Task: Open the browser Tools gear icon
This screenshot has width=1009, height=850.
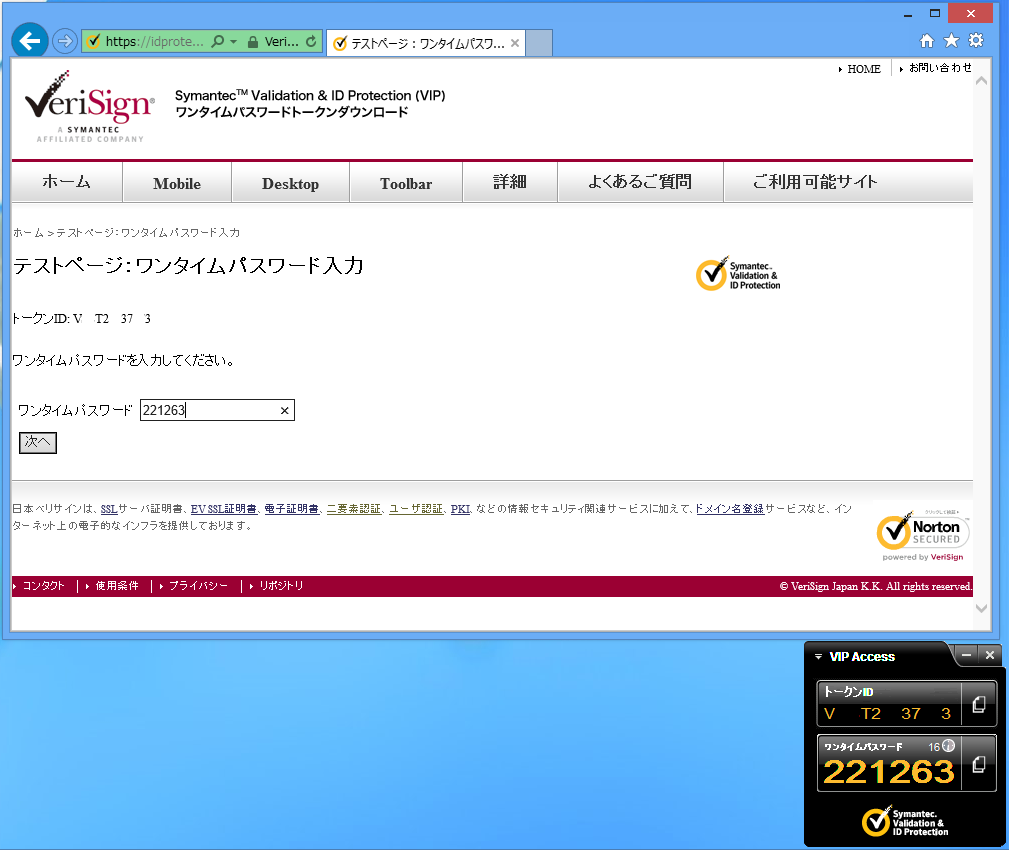Action: tap(976, 41)
